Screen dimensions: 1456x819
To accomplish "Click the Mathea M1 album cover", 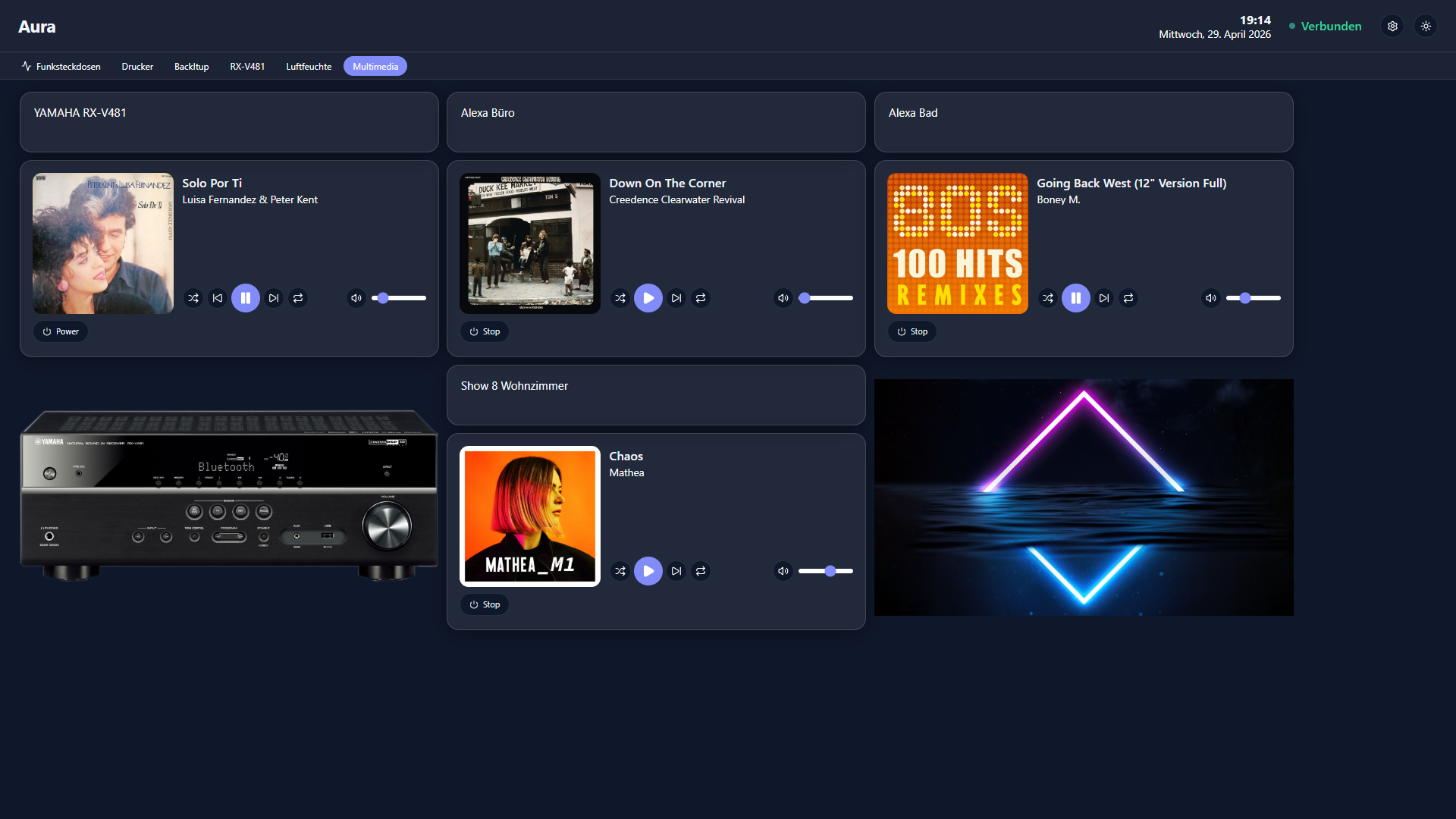I will [x=530, y=516].
